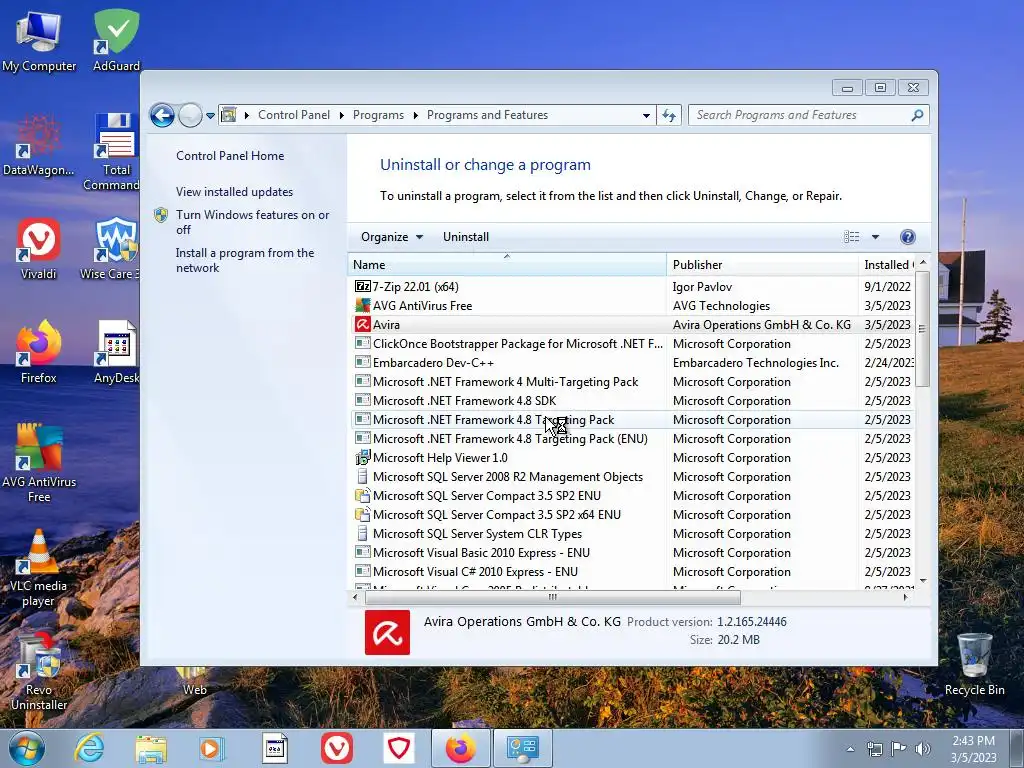This screenshot has width=1024, height=768.
Task: Open Revo Uninstaller desktop shortcut
Action: [x=39, y=671]
